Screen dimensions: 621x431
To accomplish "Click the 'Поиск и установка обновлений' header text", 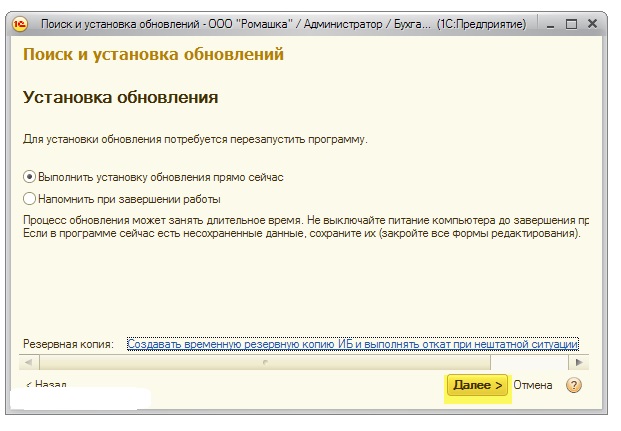I will [x=153, y=54].
